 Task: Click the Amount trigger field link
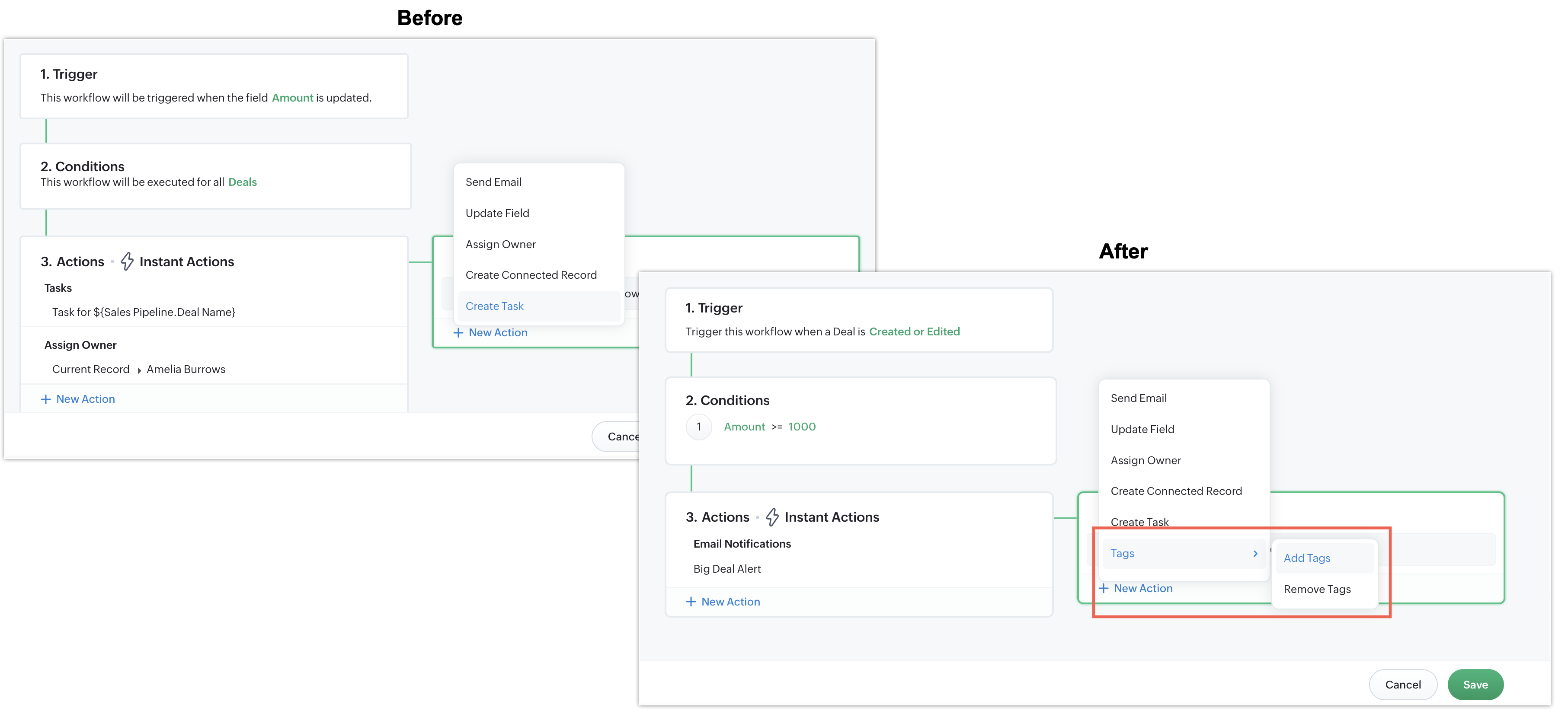pos(292,97)
